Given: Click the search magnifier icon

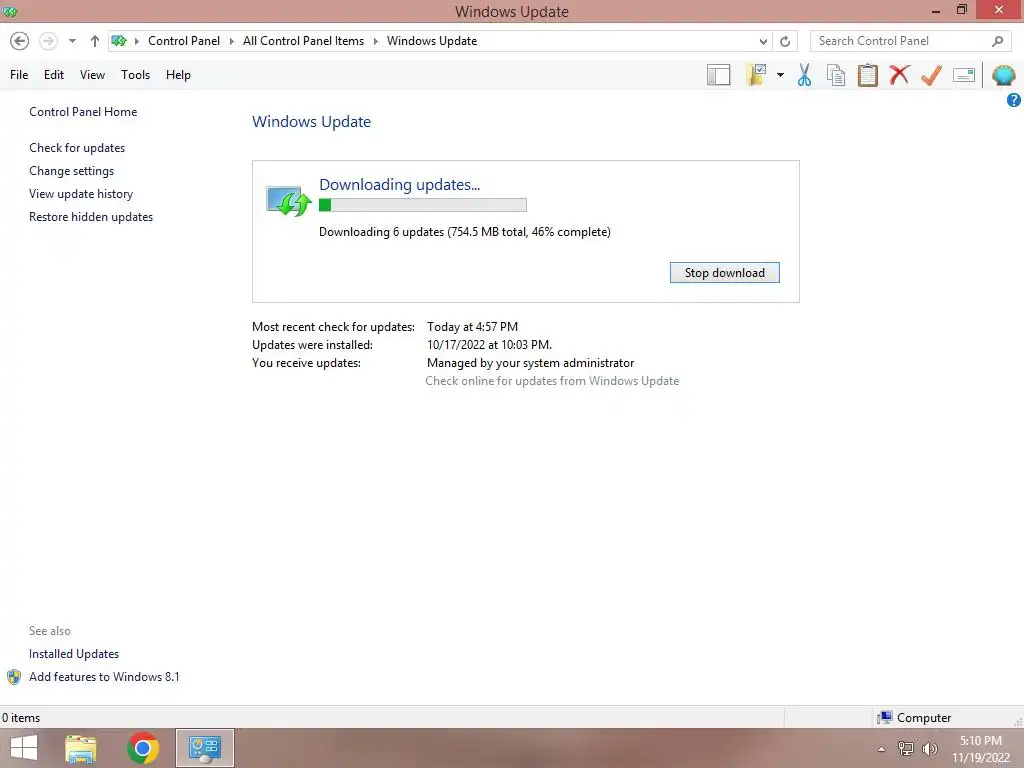Looking at the screenshot, I should coord(997,41).
